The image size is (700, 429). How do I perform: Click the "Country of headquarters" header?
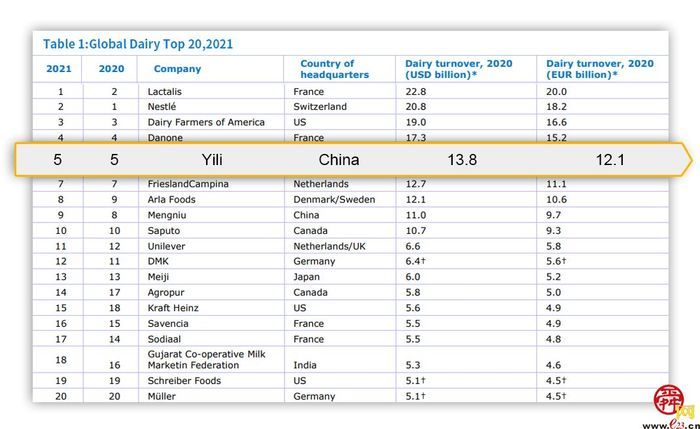coord(335,69)
